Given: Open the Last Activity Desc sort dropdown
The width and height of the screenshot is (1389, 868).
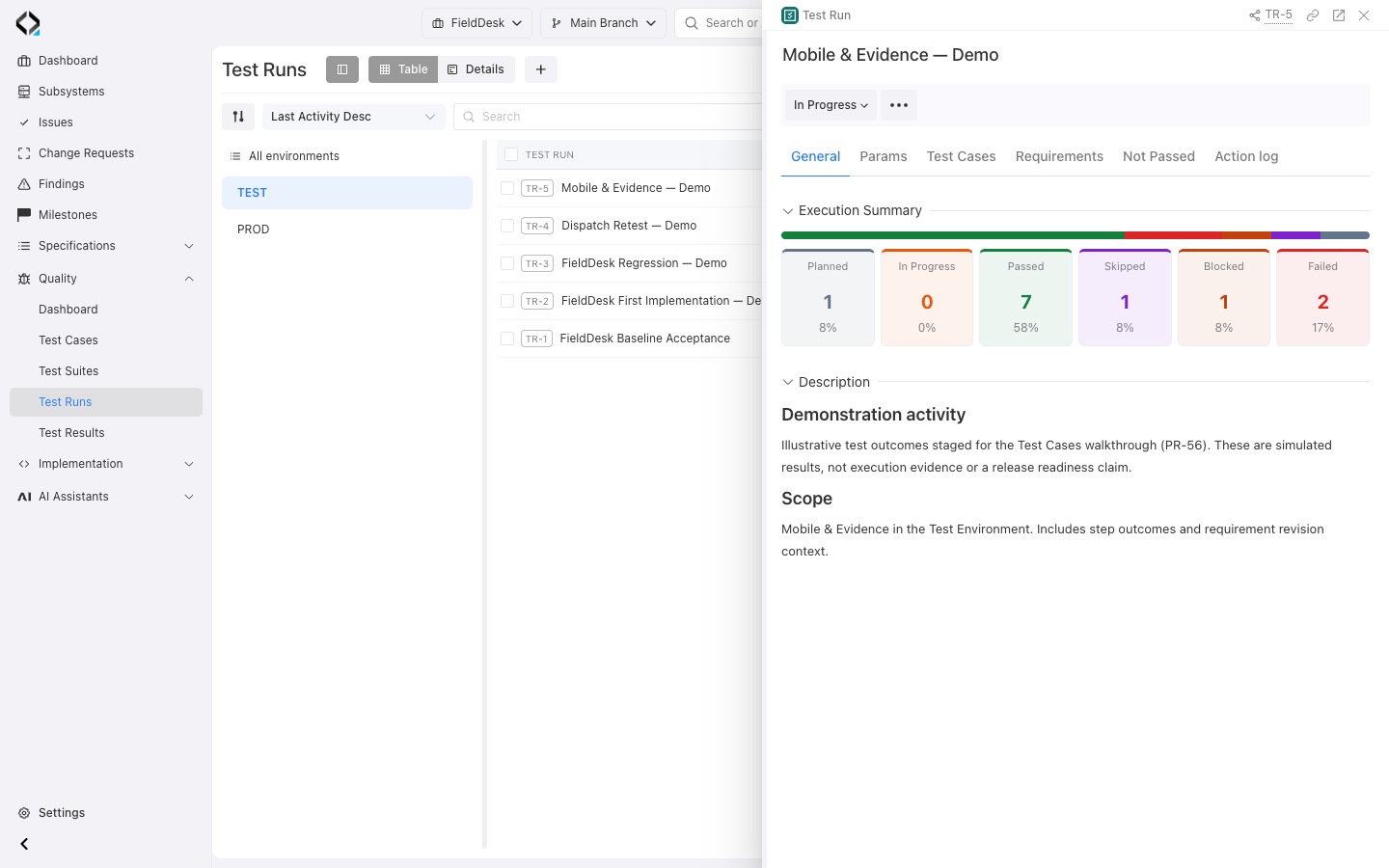Looking at the screenshot, I should (354, 117).
